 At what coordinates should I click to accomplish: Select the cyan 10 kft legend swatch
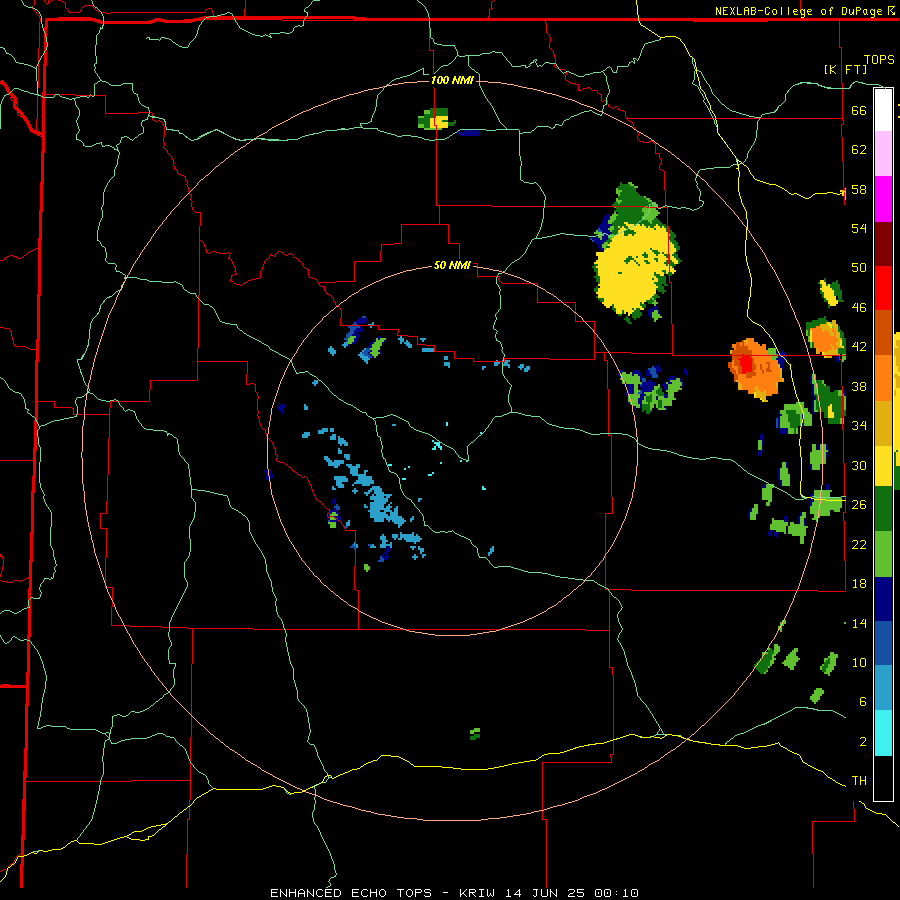883,733
